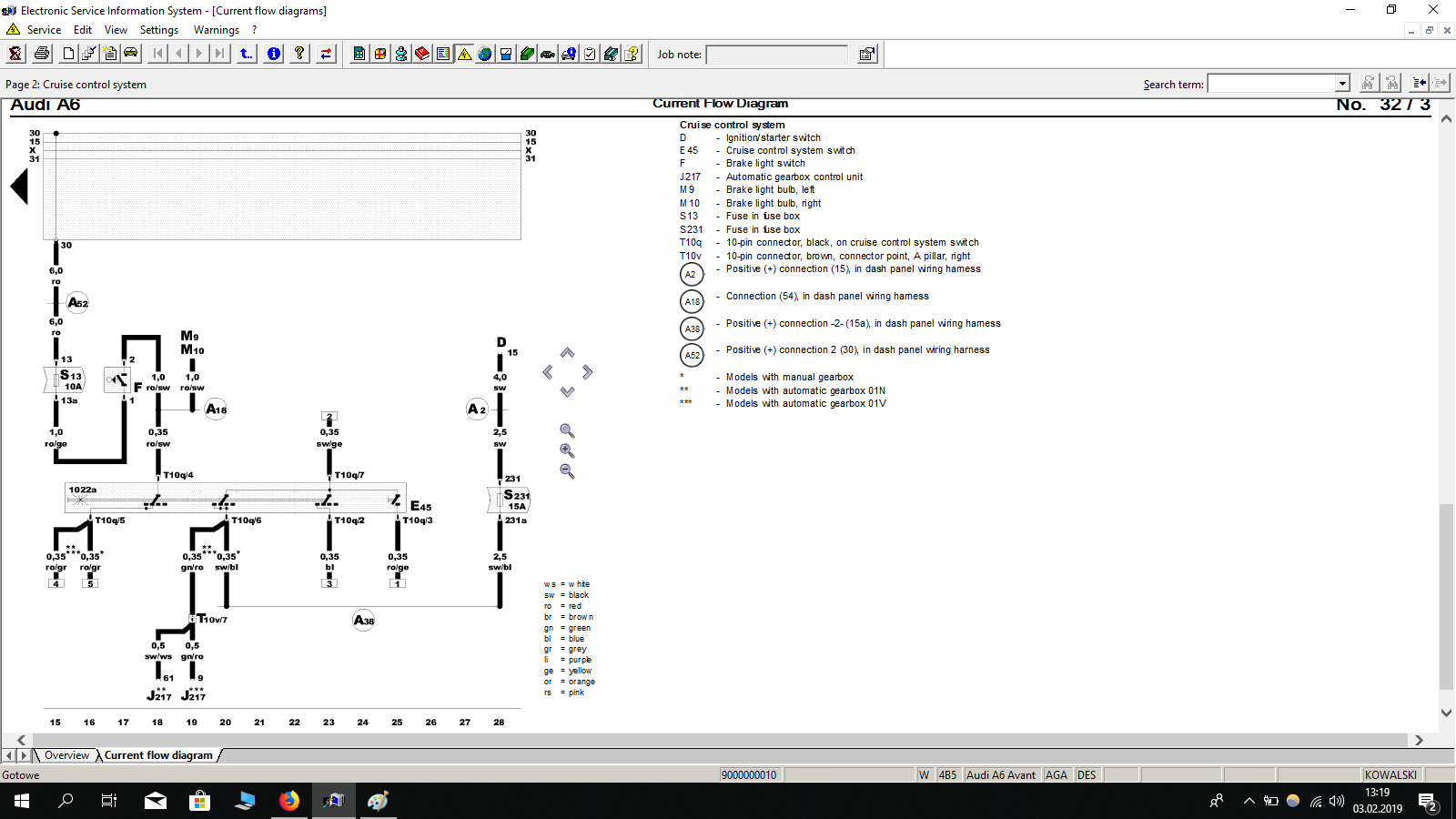This screenshot has height=819, width=1456.
Task: Click the A2 connection circle in the legend
Action: tap(692, 274)
